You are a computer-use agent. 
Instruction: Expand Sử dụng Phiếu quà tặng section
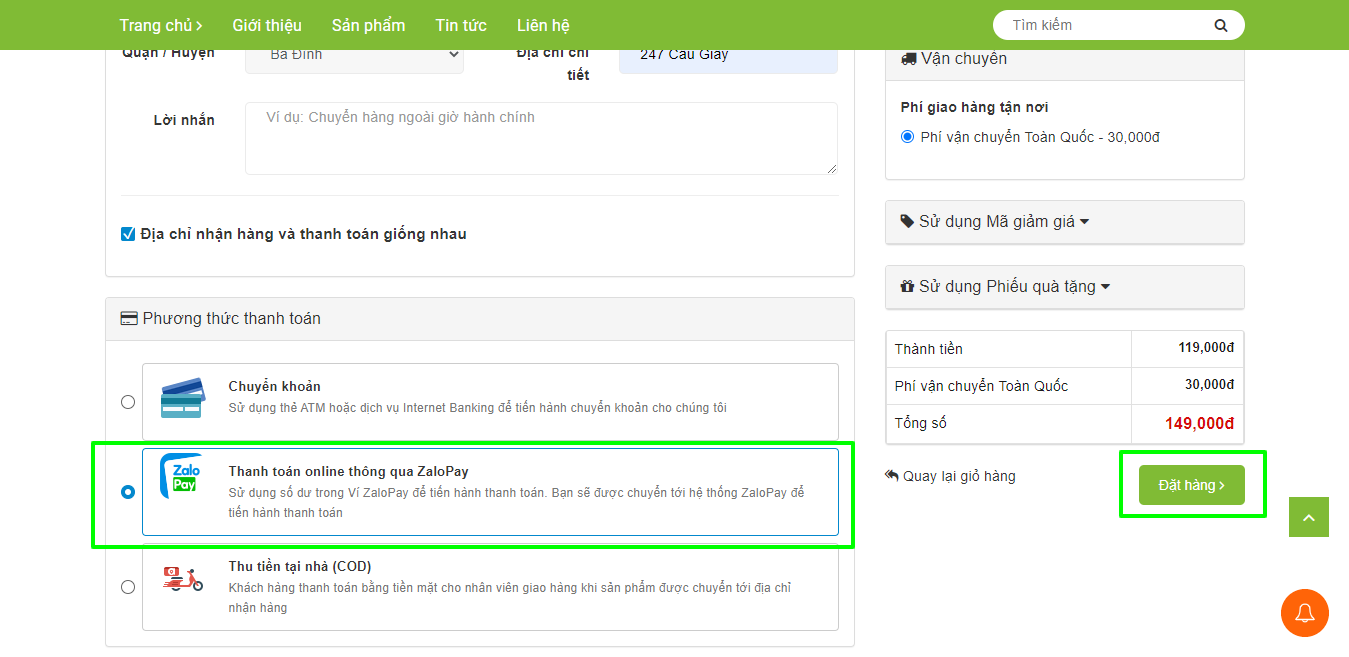[x=1065, y=287]
